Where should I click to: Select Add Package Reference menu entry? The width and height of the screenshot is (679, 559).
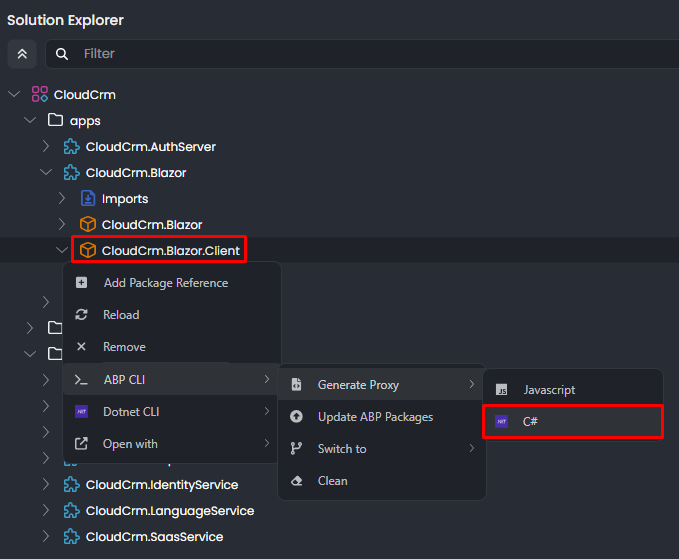[x=165, y=283]
